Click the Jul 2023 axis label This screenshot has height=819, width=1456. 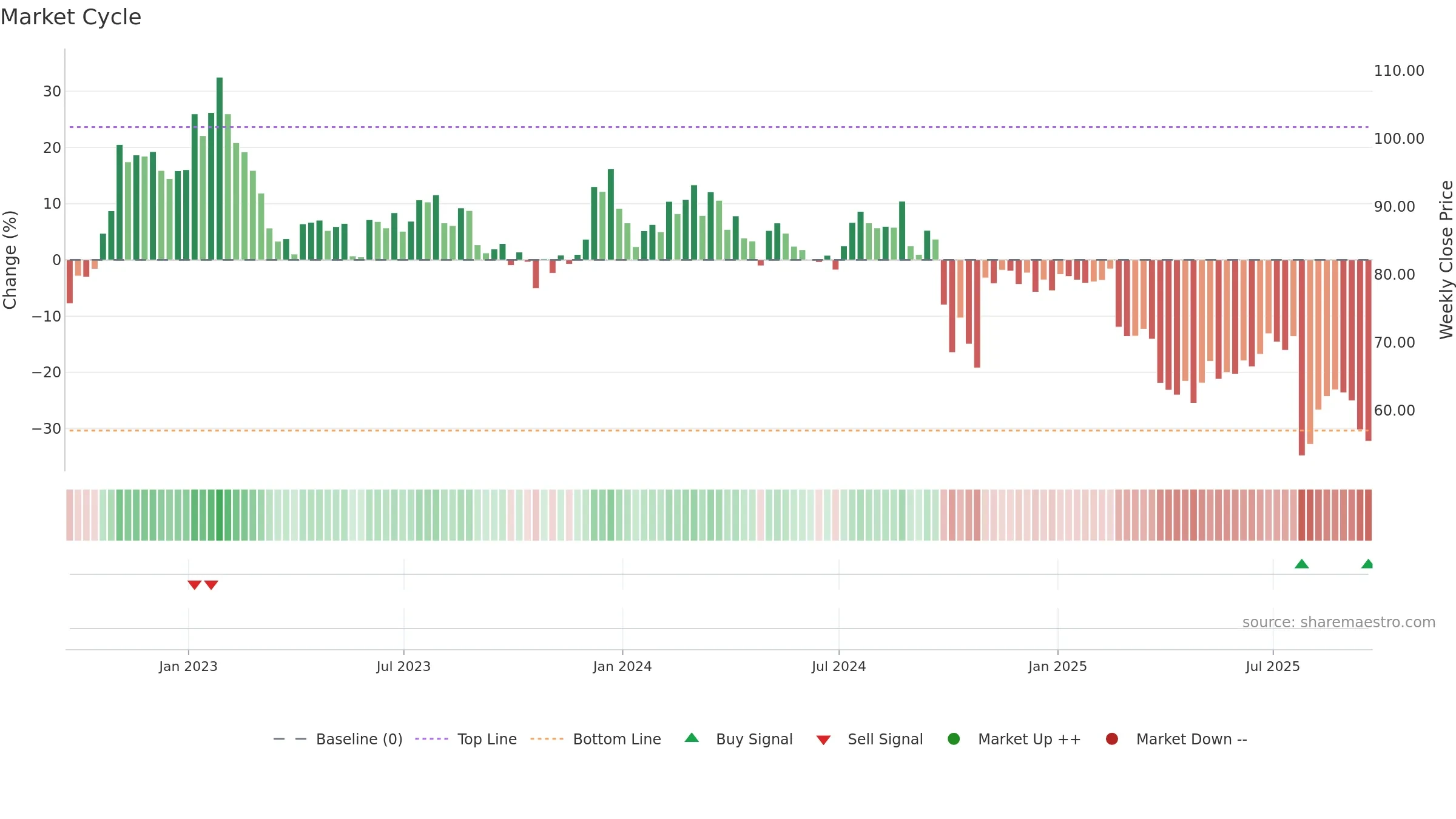tap(403, 666)
